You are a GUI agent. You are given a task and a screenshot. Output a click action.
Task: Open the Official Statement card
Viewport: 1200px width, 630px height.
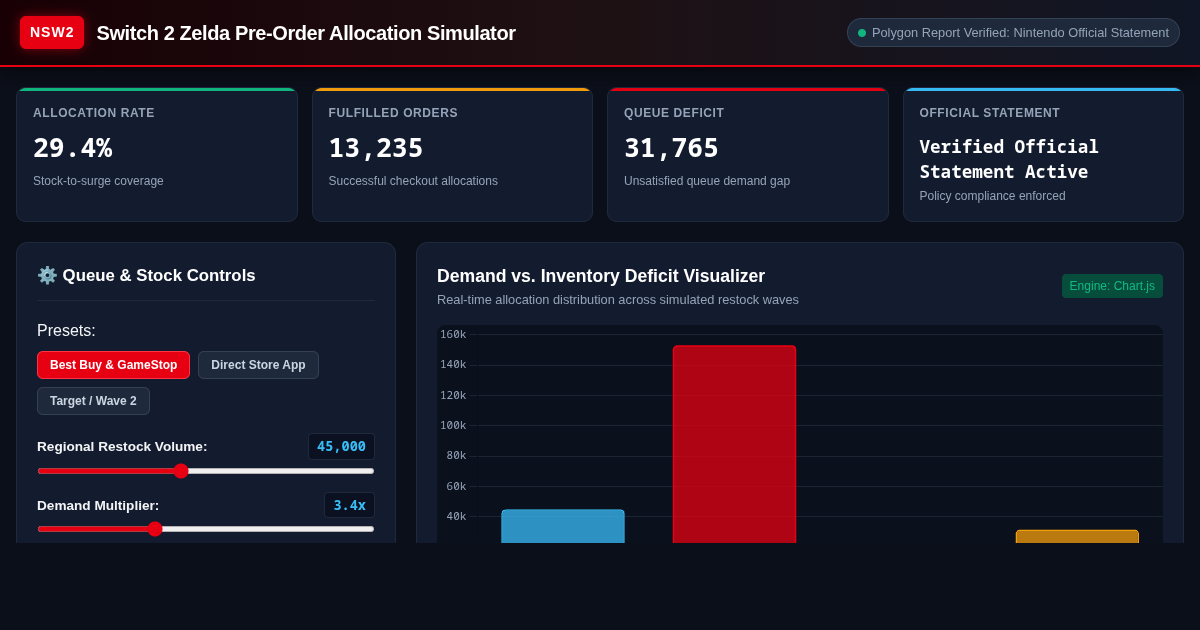click(1043, 155)
